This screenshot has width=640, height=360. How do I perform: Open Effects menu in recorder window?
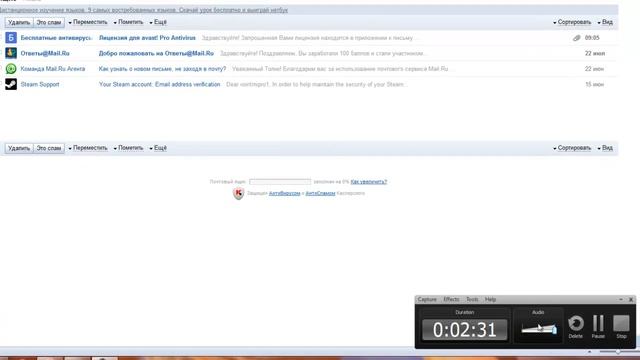(451, 299)
